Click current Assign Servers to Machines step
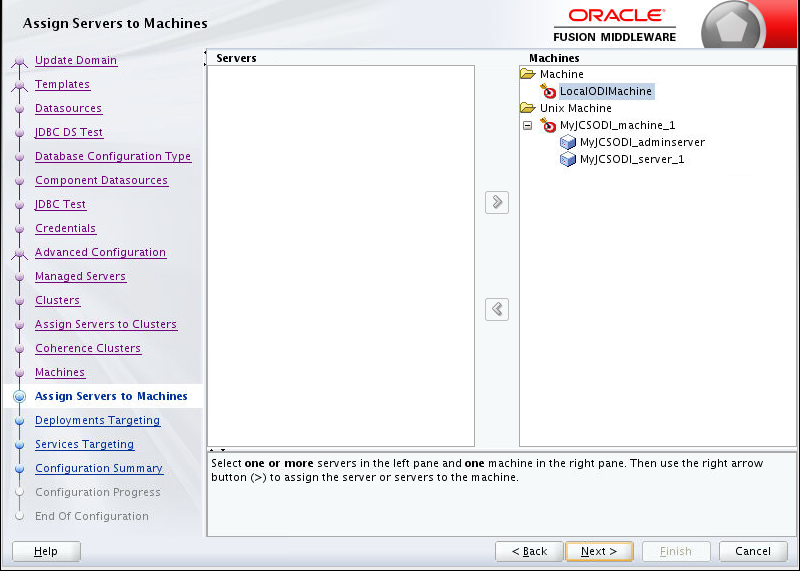The width and height of the screenshot is (800, 571). (x=111, y=396)
